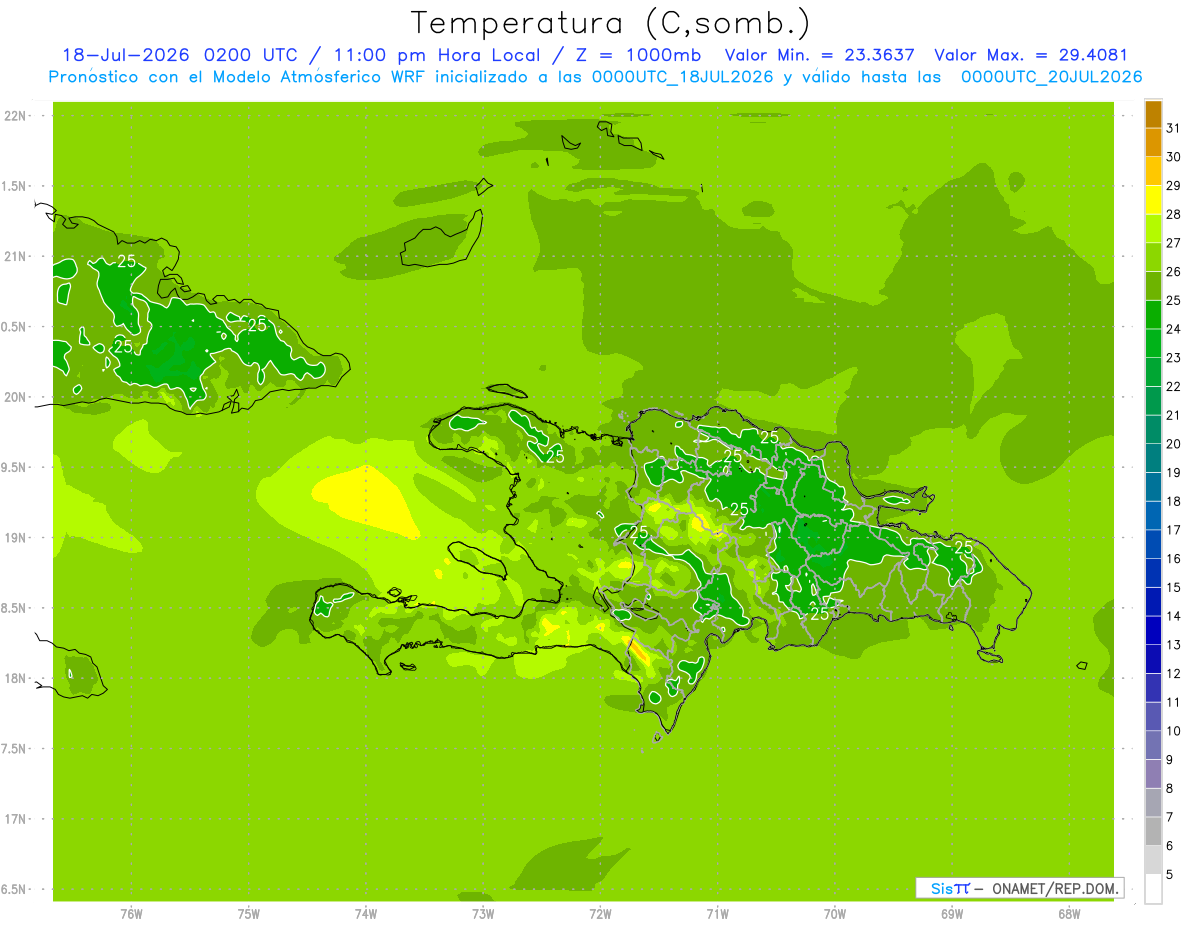Click the legend value '15' on the color scale
This screenshot has width=1200, height=927.
[1173, 588]
